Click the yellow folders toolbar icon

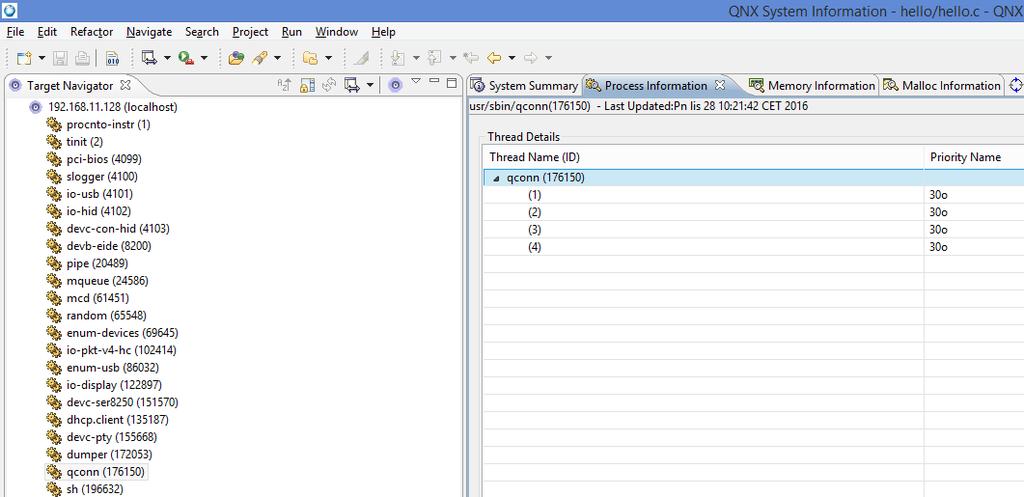310,58
